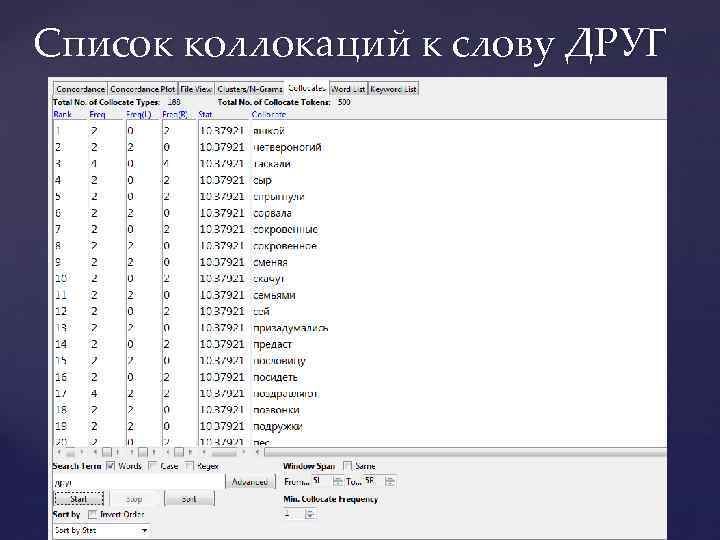Adjust the window span To stepper

[390, 482]
